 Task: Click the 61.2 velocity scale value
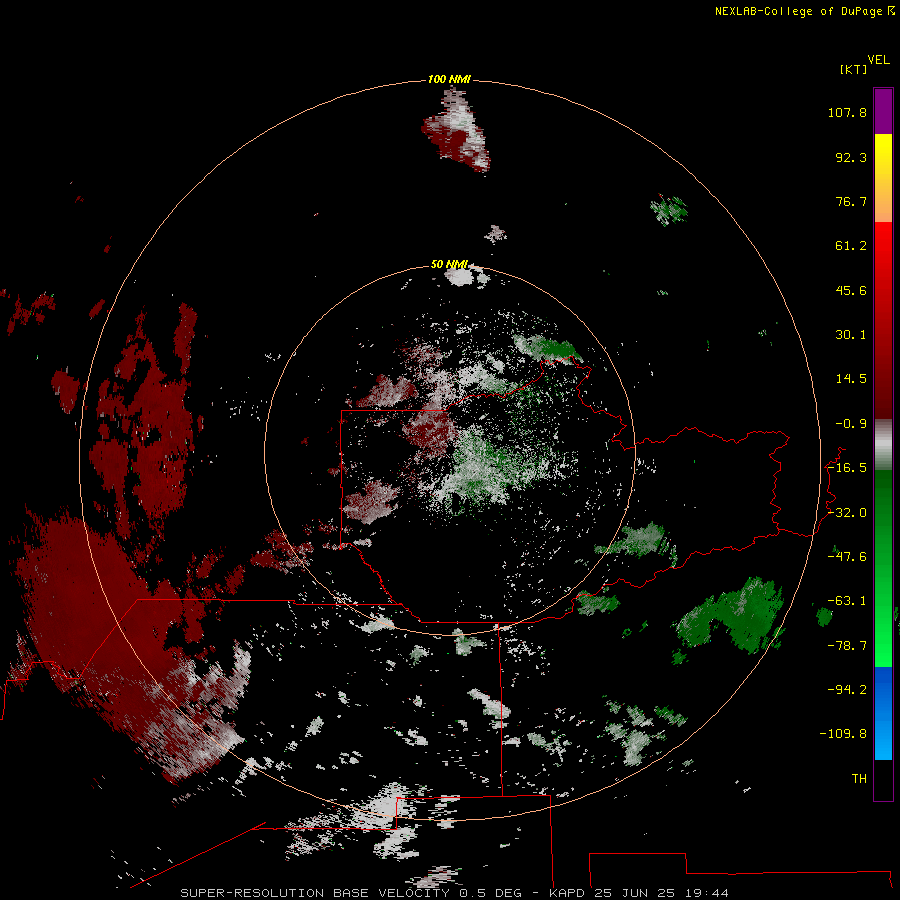[851, 246]
